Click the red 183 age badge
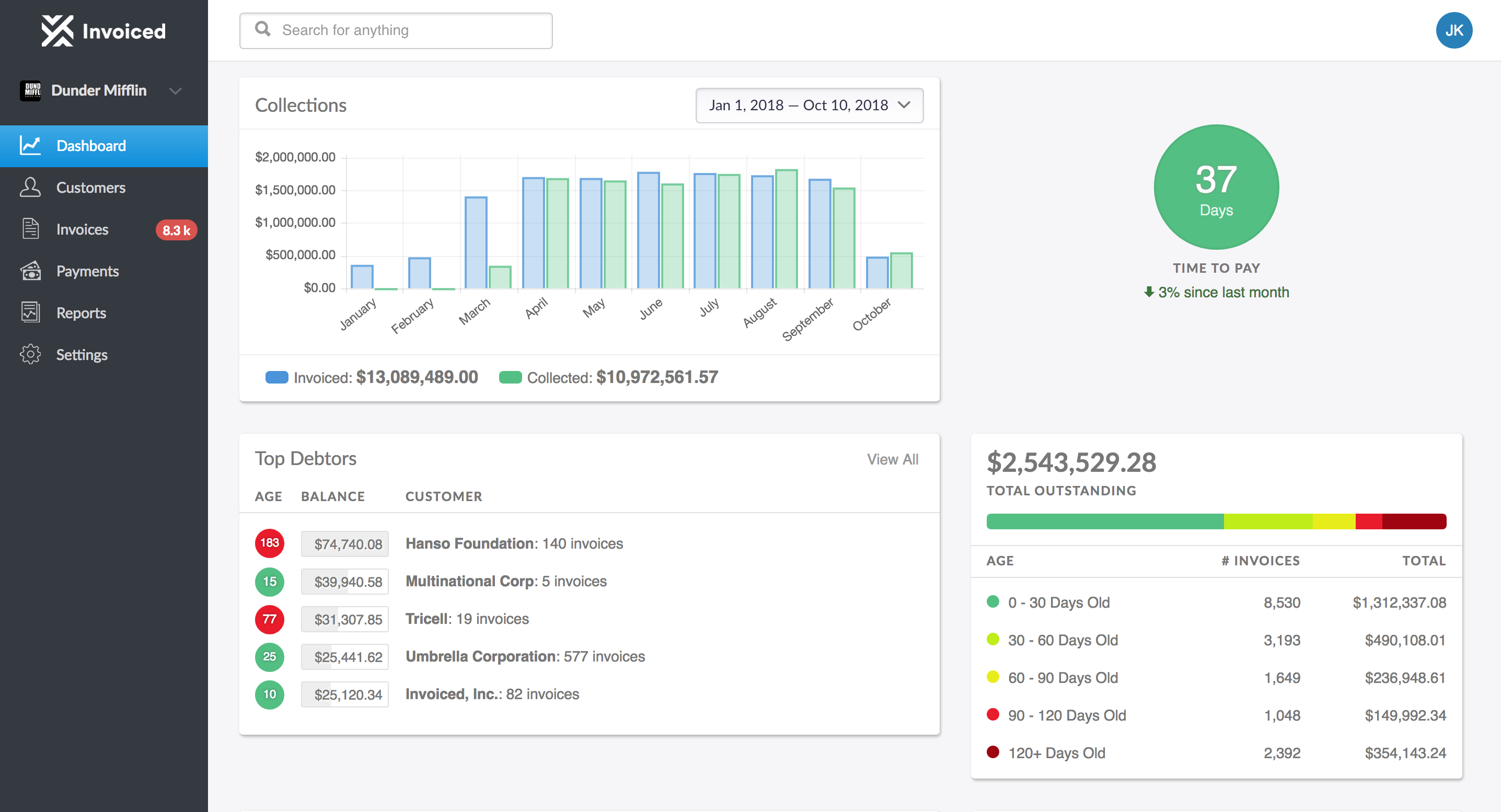This screenshot has height=812, width=1501. click(x=269, y=543)
